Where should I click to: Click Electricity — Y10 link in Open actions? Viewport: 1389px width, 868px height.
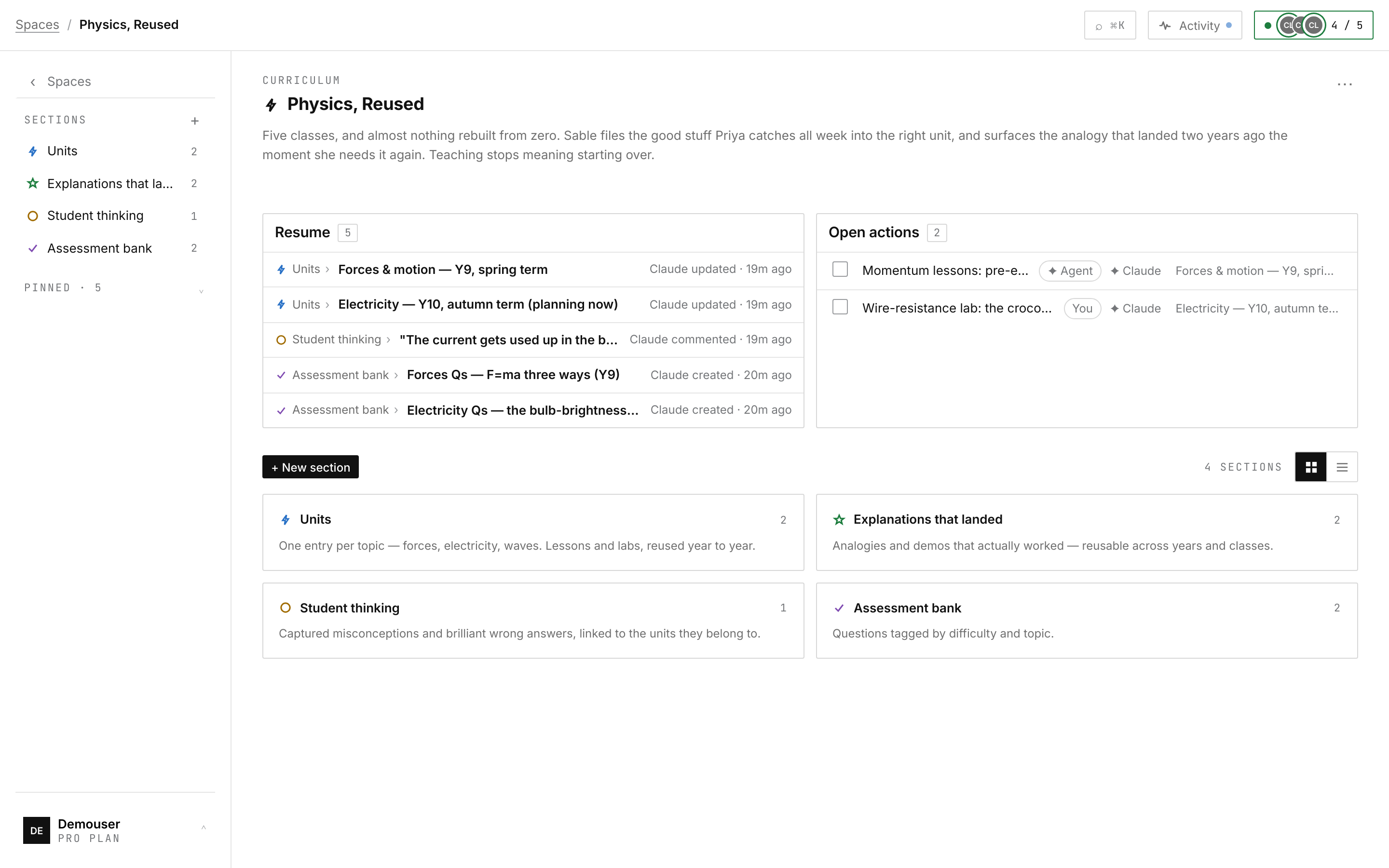1256,308
